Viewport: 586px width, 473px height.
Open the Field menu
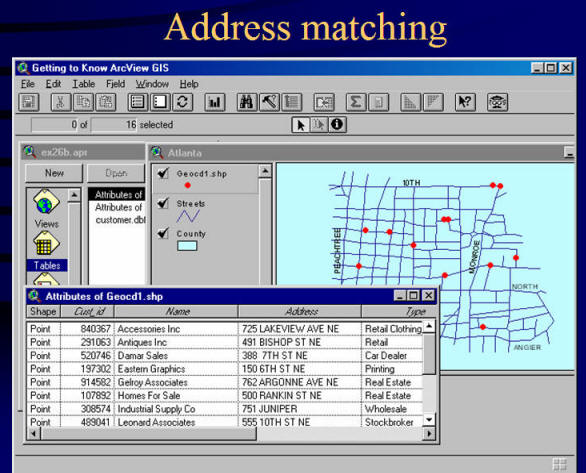click(115, 84)
